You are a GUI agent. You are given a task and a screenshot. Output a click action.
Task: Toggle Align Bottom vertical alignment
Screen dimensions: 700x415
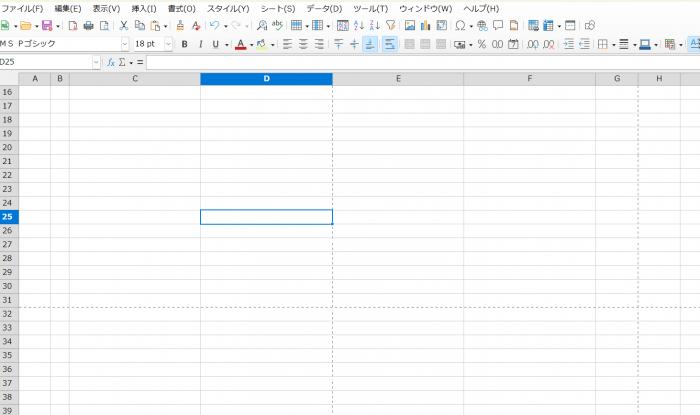370,44
